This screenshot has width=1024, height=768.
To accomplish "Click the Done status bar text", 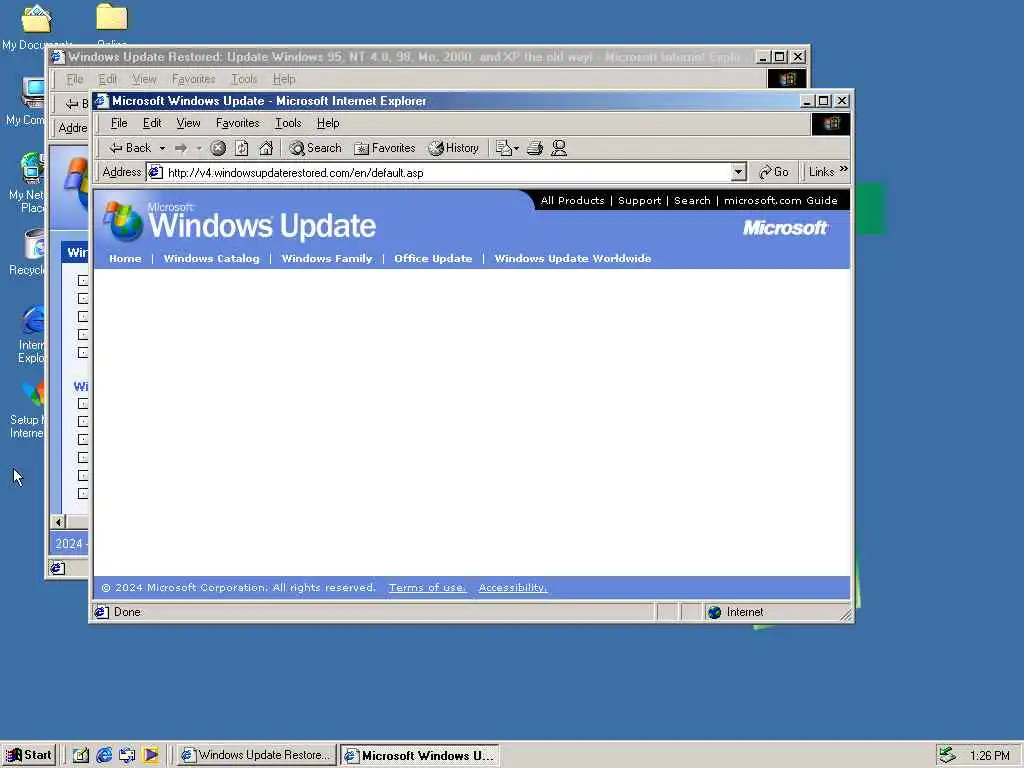I will 127,612.
